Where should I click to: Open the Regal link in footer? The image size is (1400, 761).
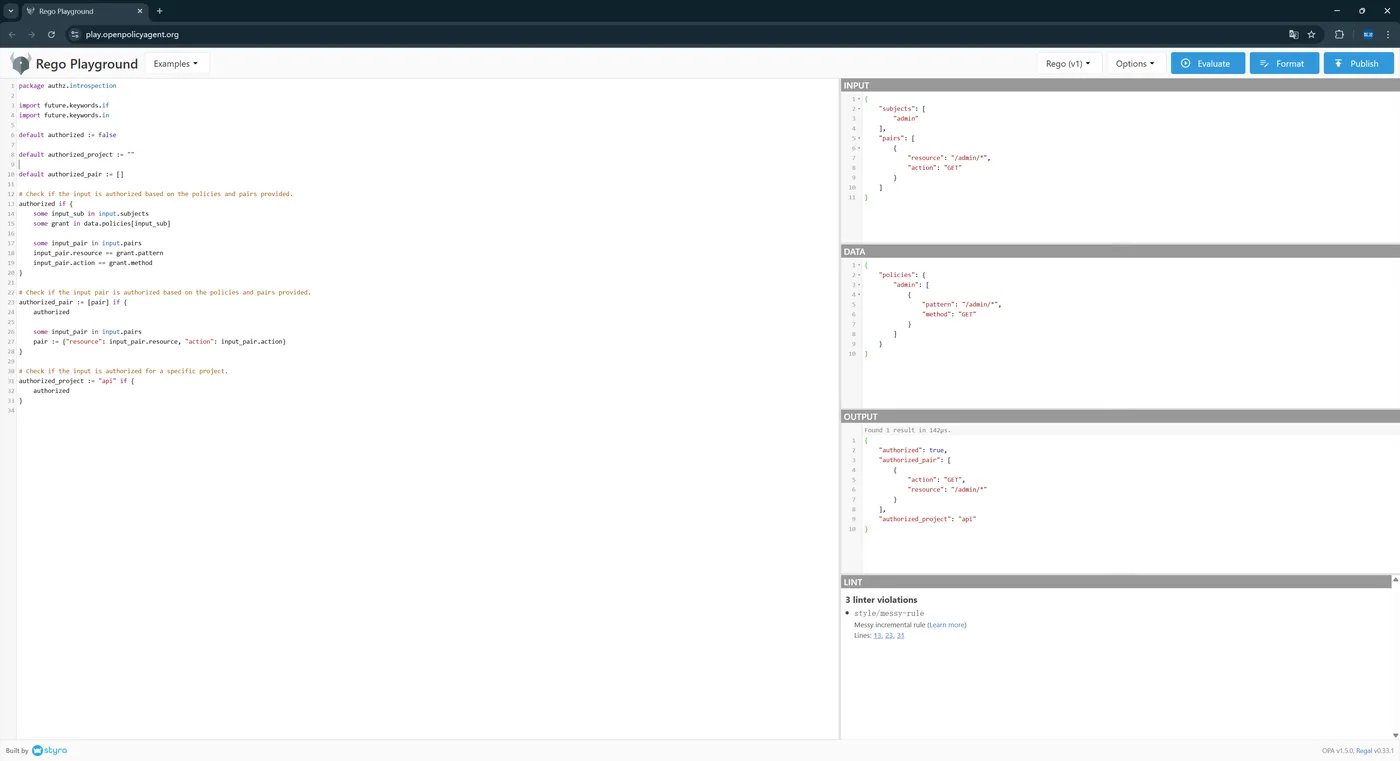coord(1362,750)
